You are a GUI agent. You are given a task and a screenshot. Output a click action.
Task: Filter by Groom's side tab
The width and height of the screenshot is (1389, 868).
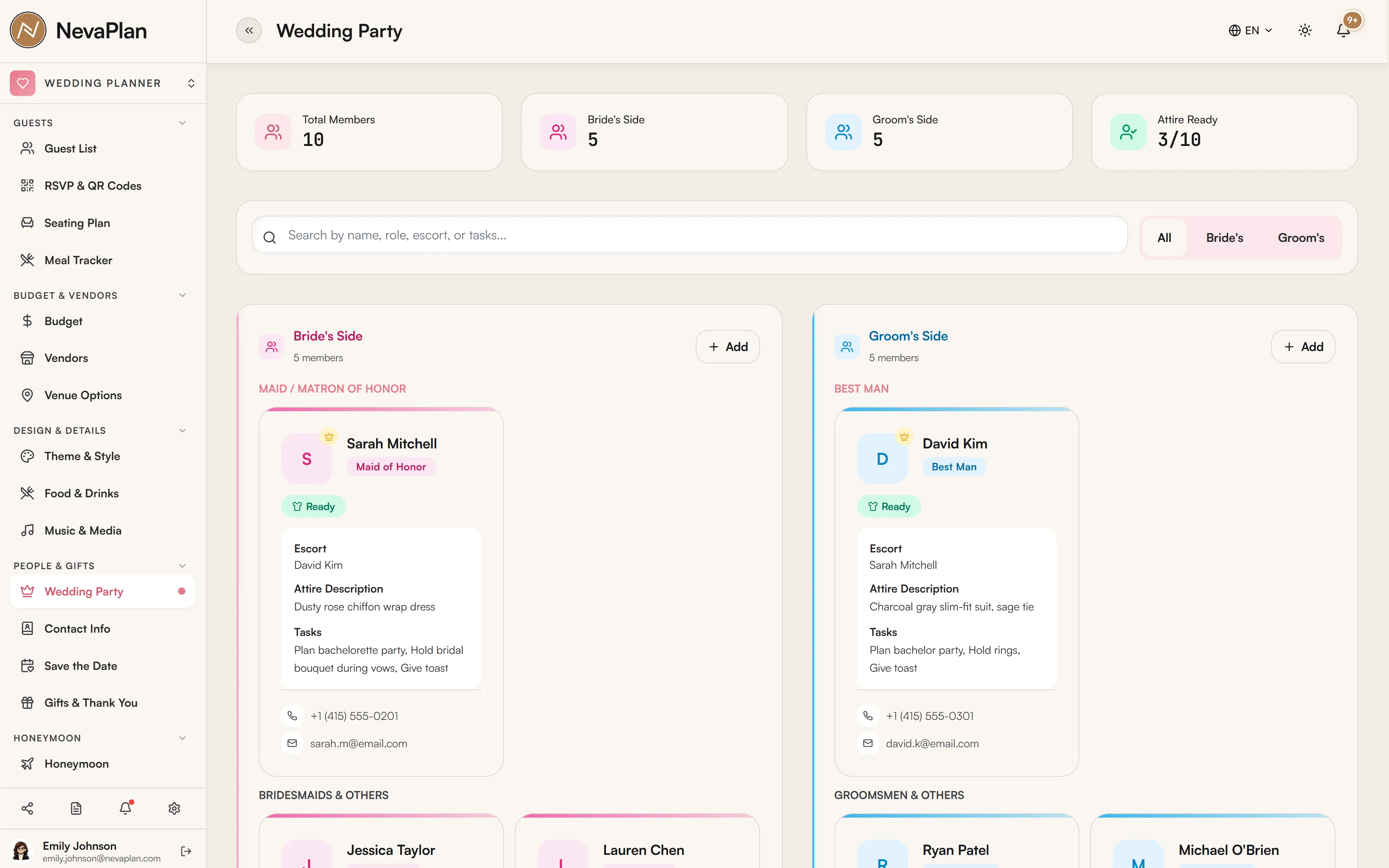pyautogui.click(x=1301, y=238)
